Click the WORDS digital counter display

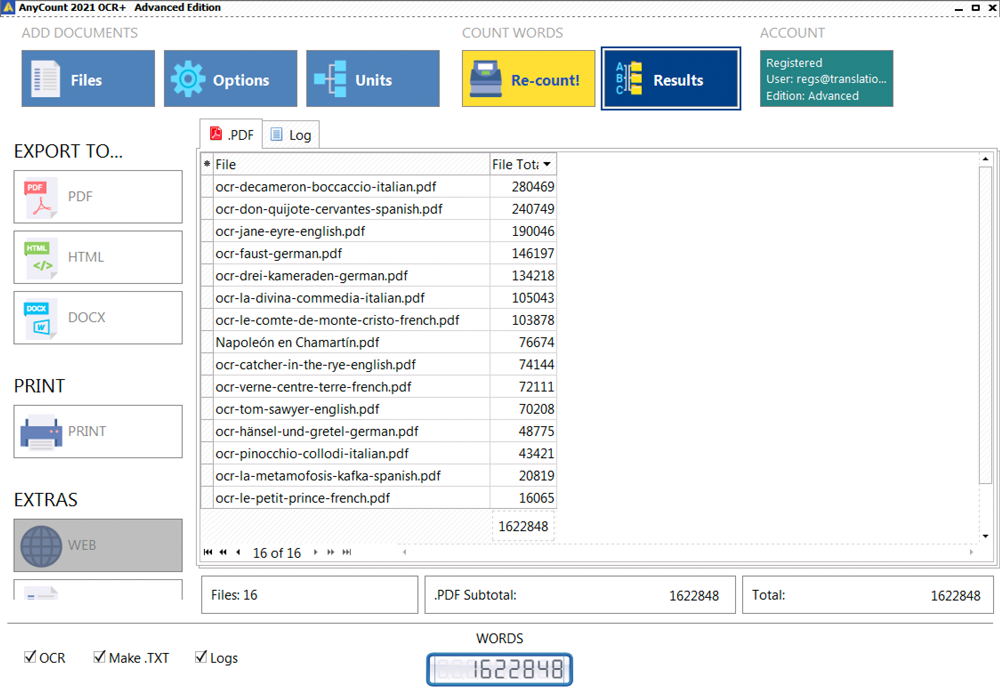click(499, 670)
